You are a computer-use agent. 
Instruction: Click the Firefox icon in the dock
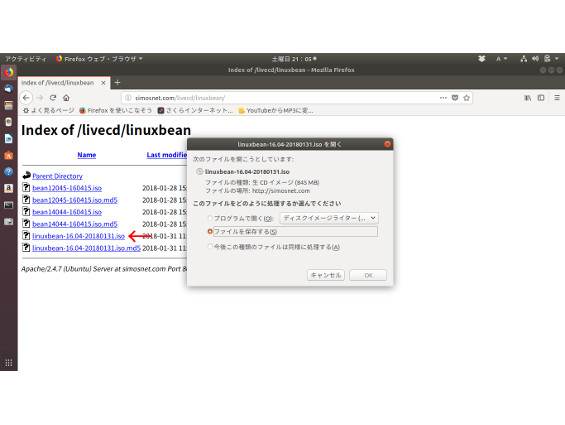[x=9, y=72]
